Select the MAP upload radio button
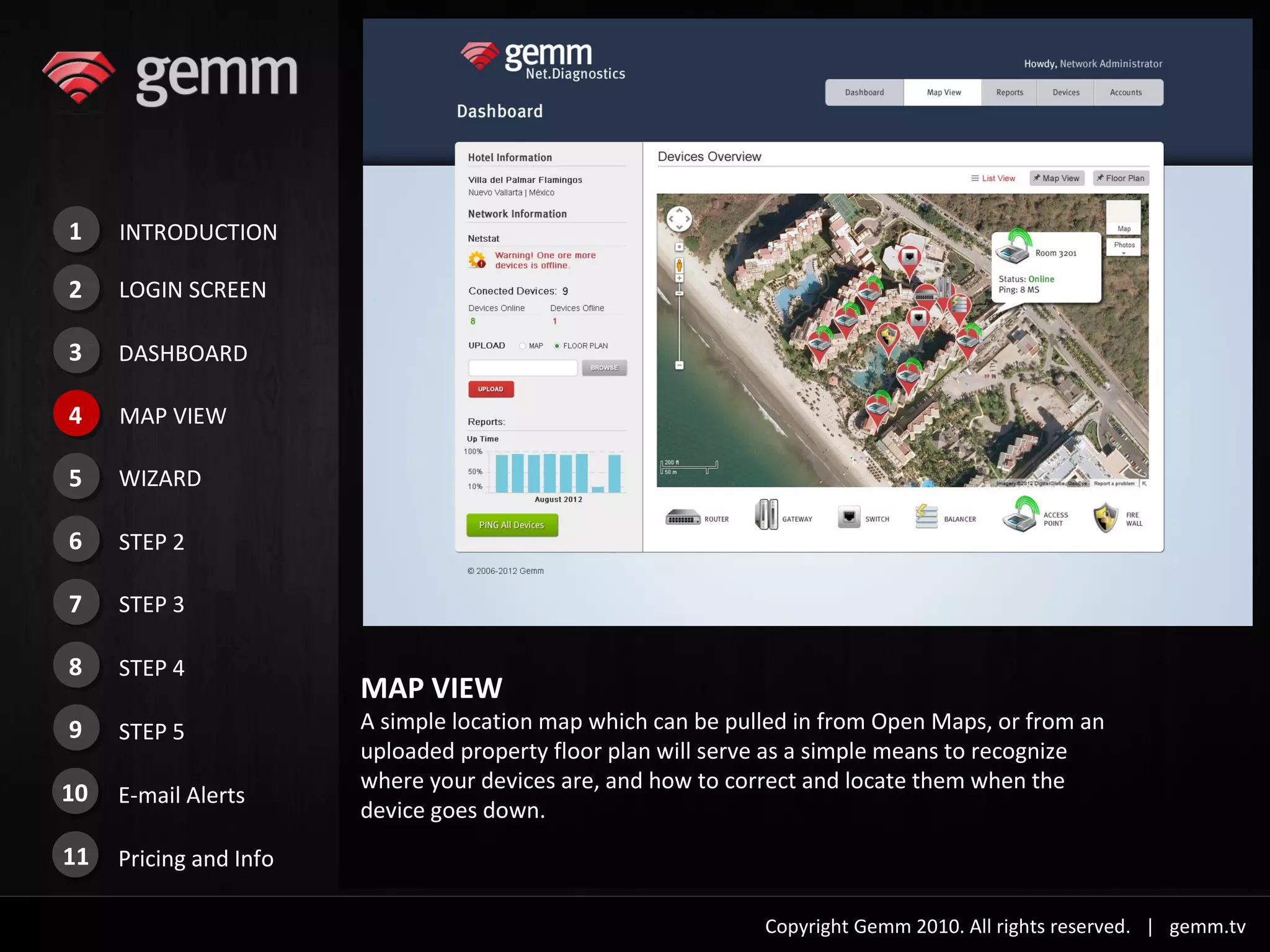This screenshot has width=1270, height=952. [523, 346]
